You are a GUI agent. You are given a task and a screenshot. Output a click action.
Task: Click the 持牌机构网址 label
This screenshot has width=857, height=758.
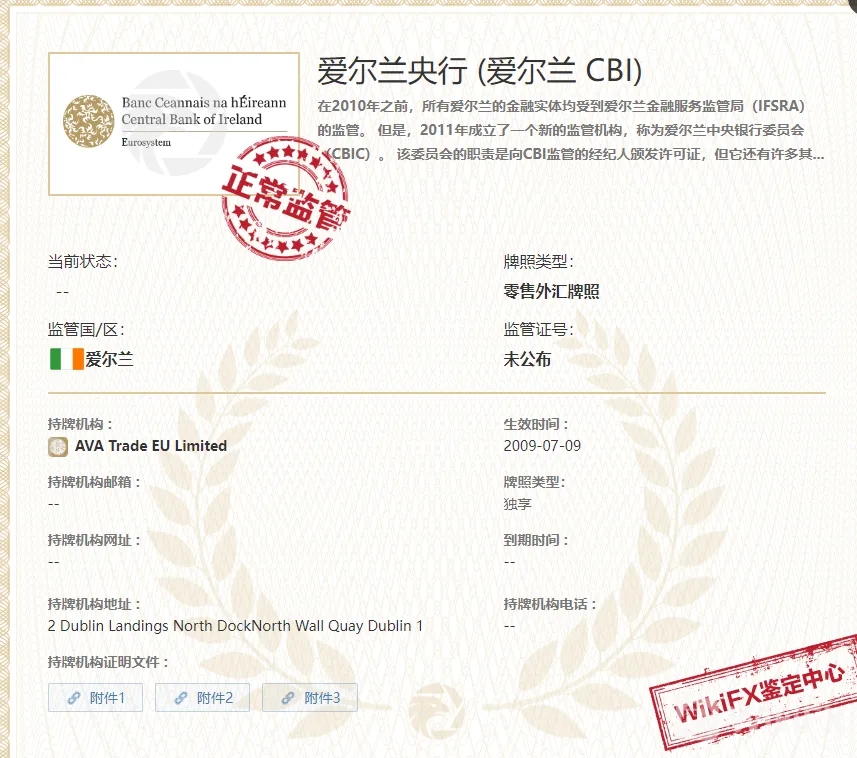pos(94,540)
